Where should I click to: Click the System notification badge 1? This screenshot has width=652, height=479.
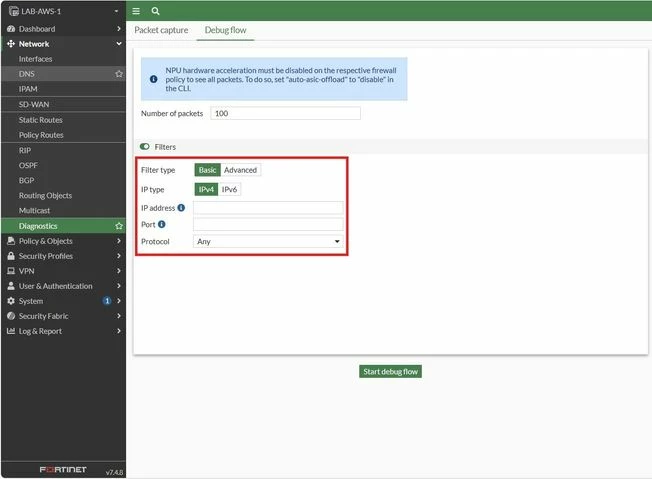pos(107,301)
